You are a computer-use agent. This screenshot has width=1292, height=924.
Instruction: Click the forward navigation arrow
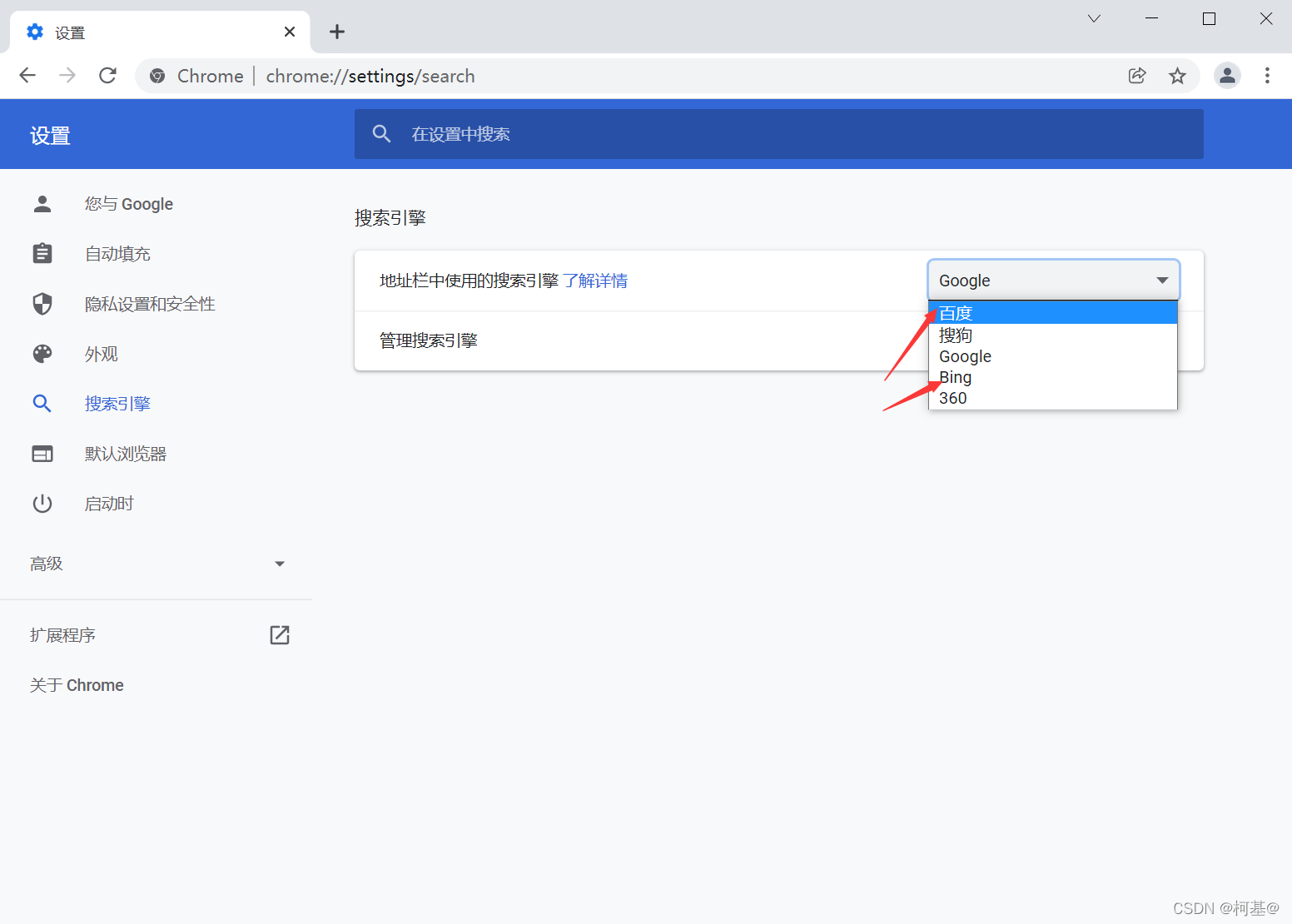[67, 76]
